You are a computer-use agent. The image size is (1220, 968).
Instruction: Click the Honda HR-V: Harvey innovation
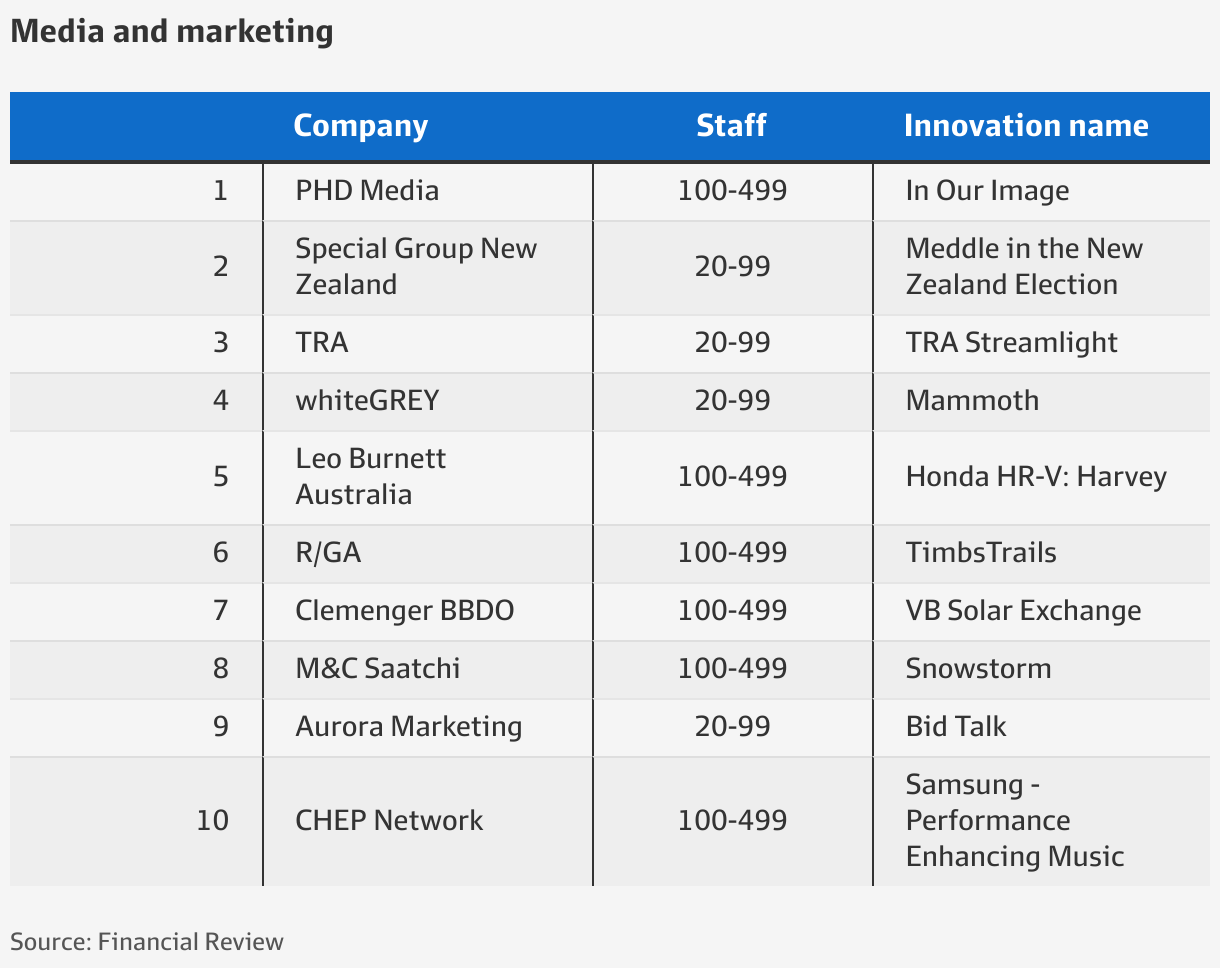[x=1036, y=477]
